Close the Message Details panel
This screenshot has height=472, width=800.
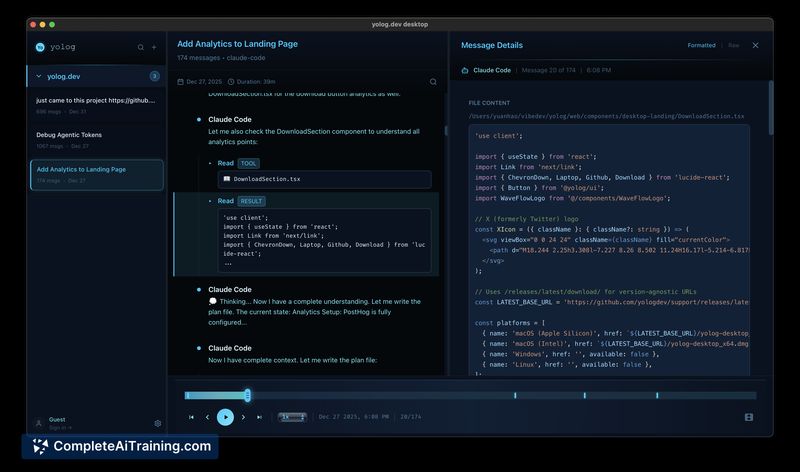755,45
